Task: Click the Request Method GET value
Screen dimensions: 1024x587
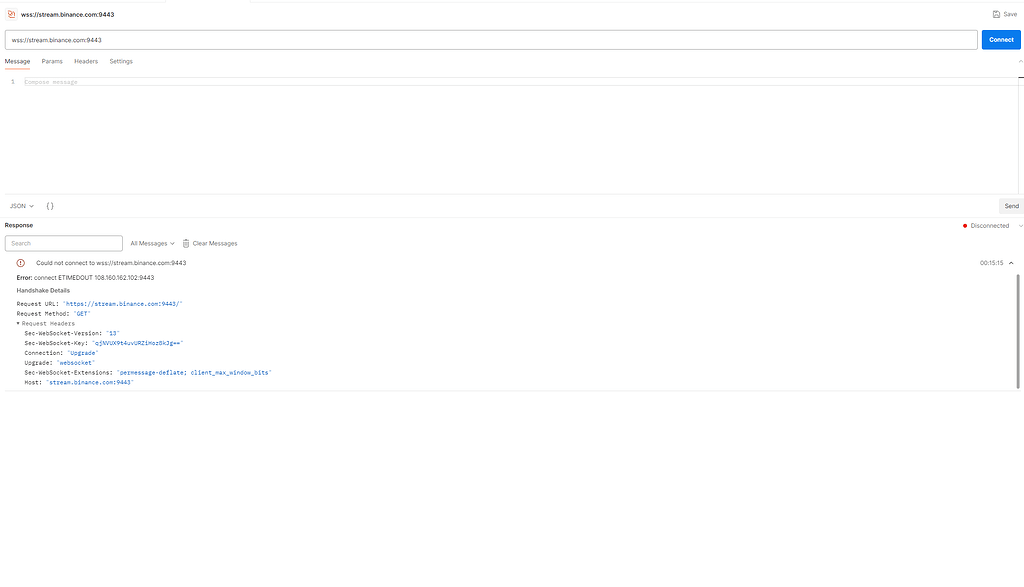Action: click(82, 314)
